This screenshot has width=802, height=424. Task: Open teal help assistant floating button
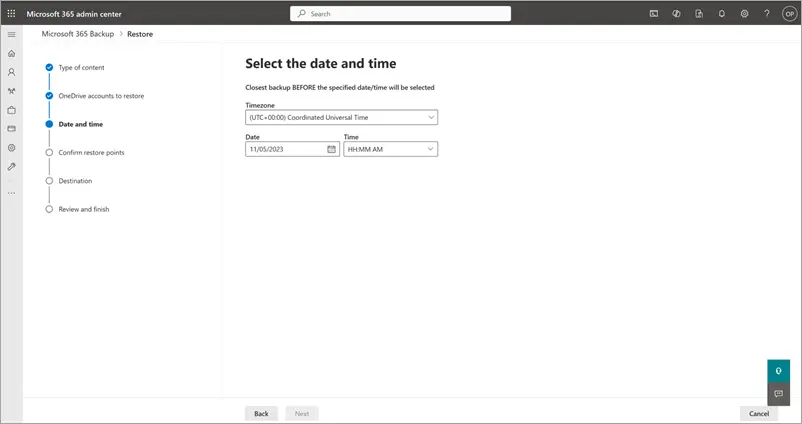click(778, 371)
